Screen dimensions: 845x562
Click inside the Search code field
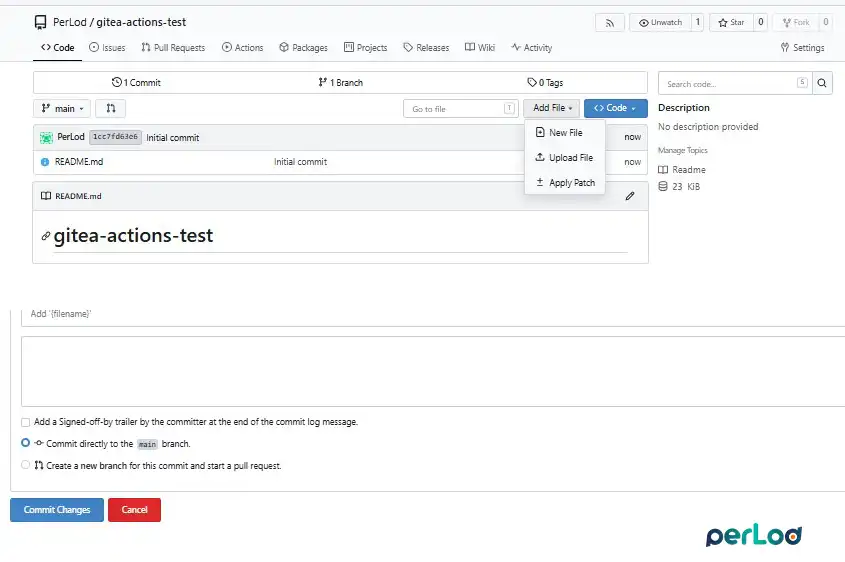coord(734,84)
